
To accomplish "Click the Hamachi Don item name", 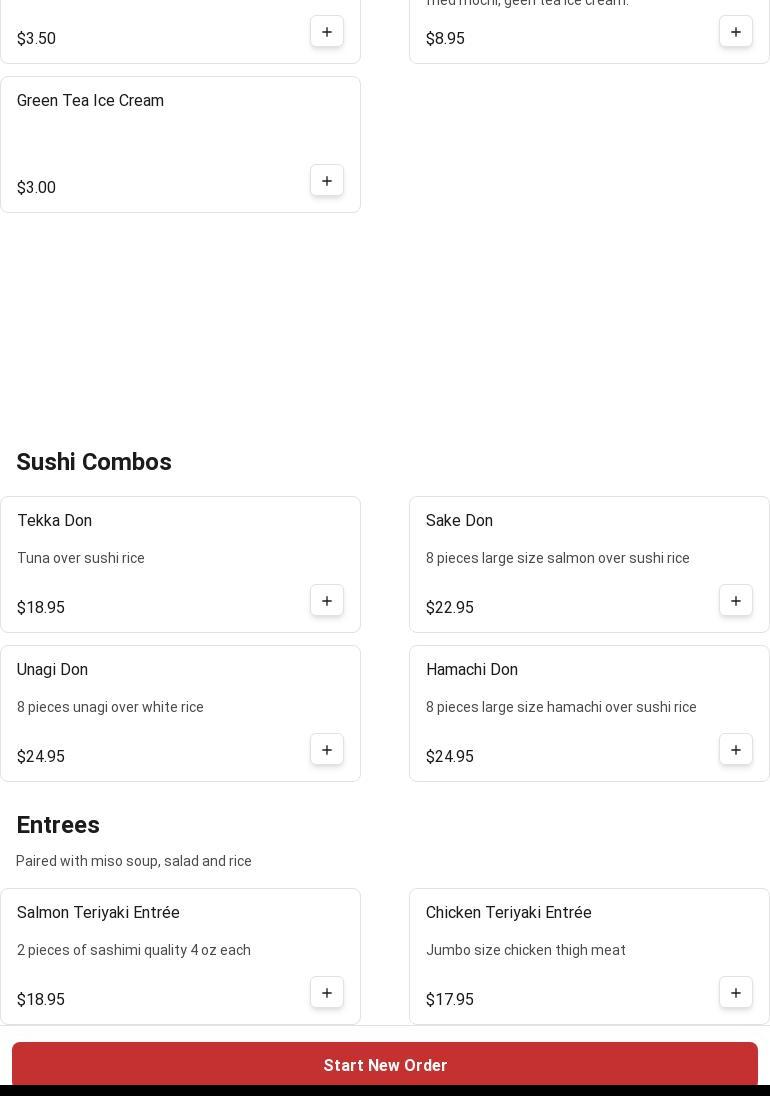I will (472, 670).
